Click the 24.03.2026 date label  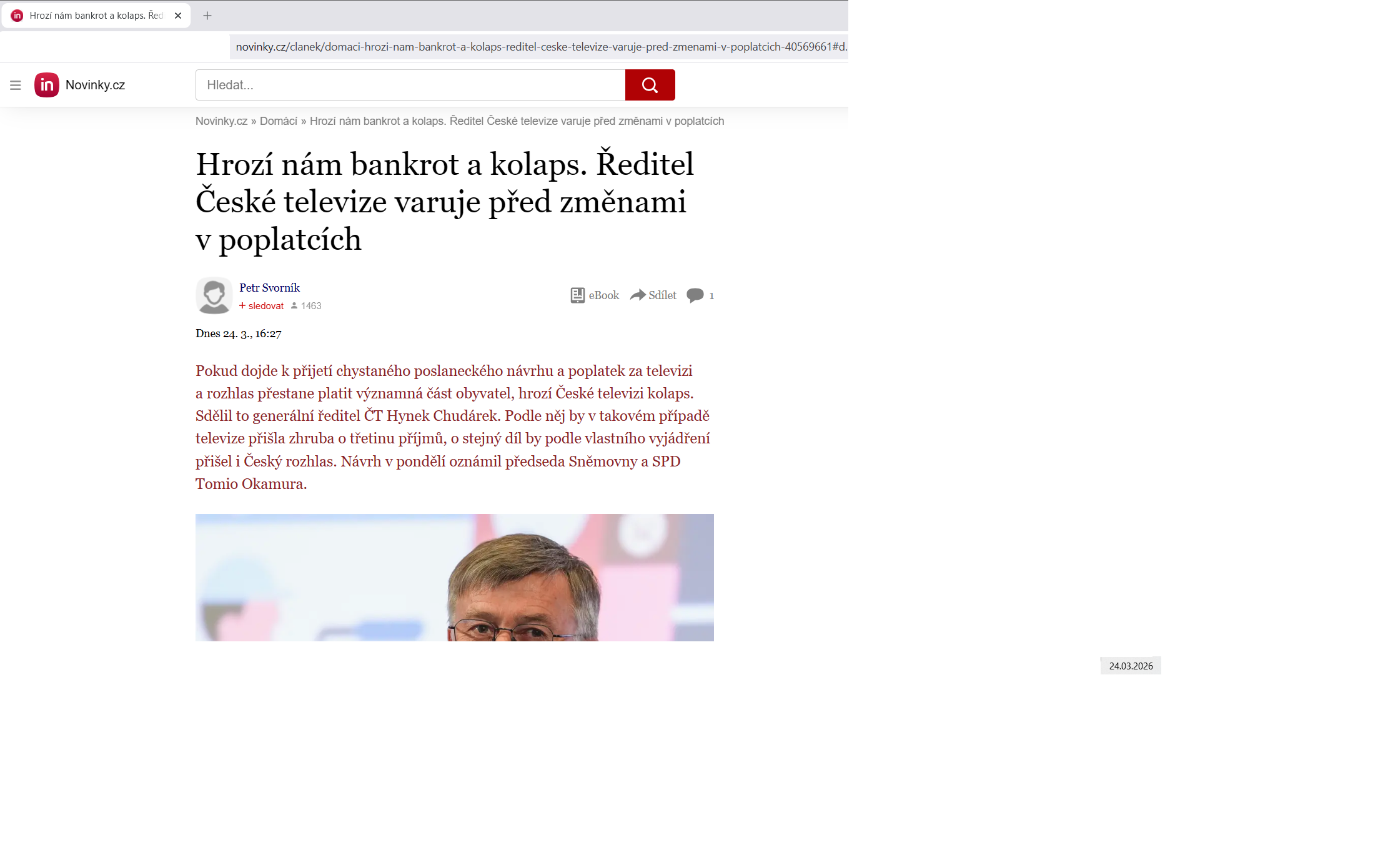click(x=1131, y=666)
